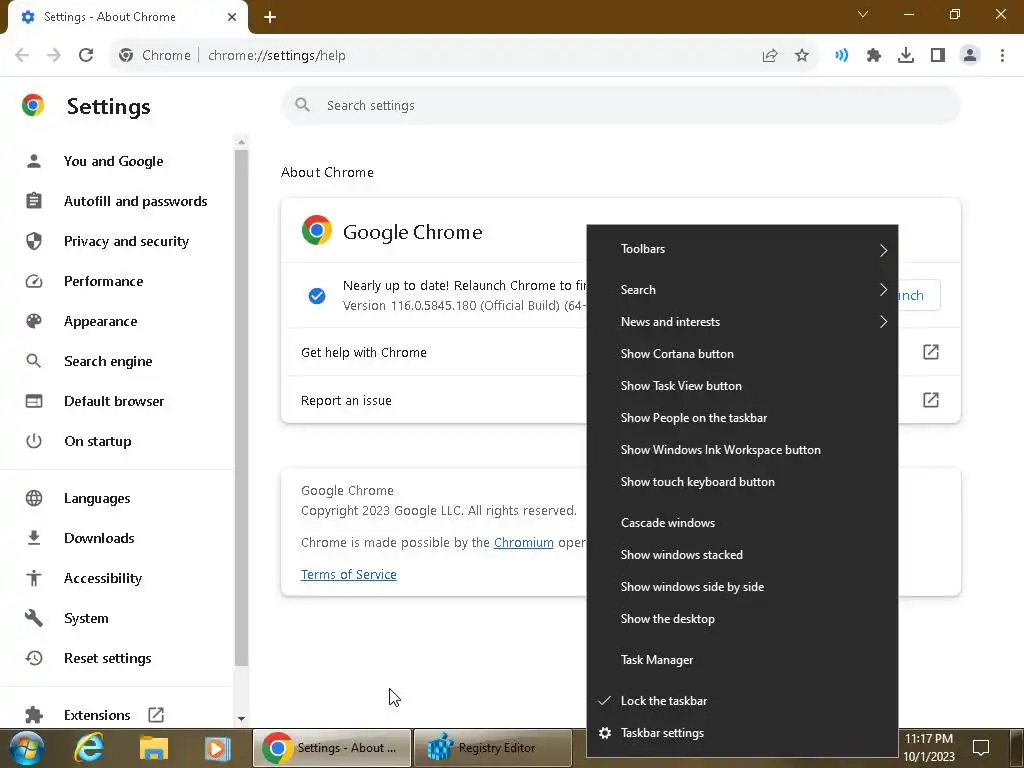1024x768 pixels.
Task: Click external link icon for Report an issue
Action: (931, 400)
